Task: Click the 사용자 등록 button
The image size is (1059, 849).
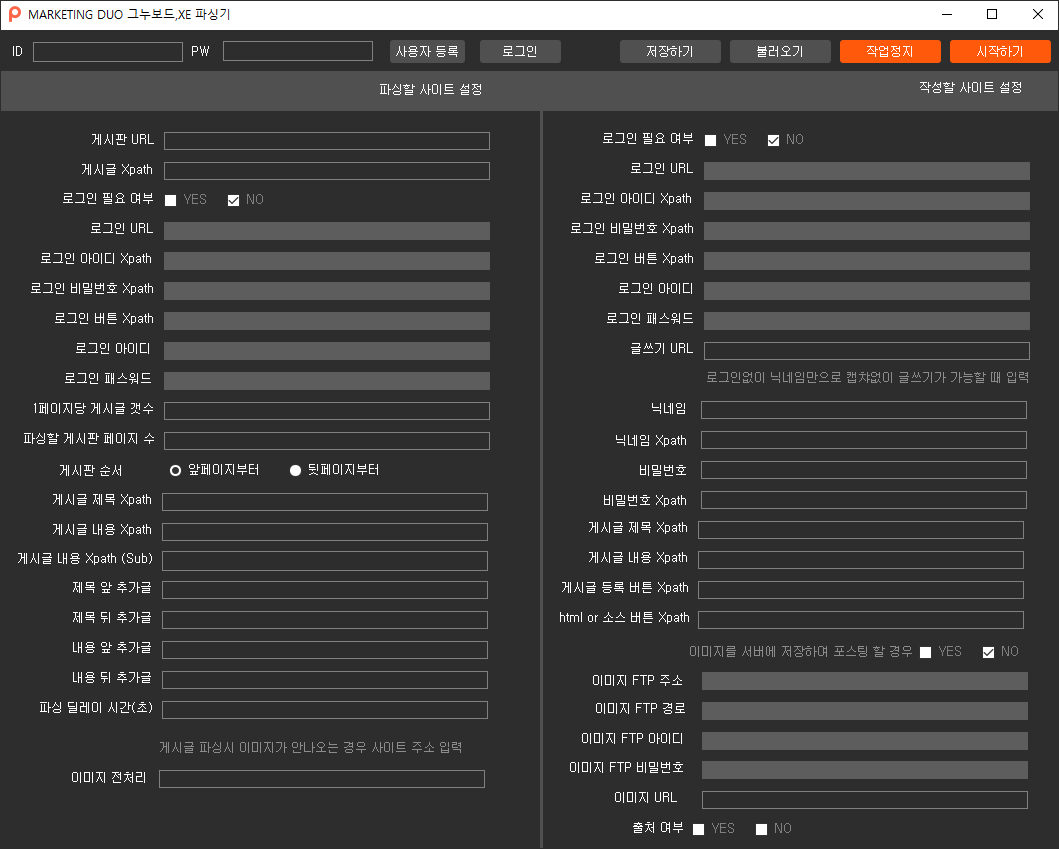Action: [427, 51]
